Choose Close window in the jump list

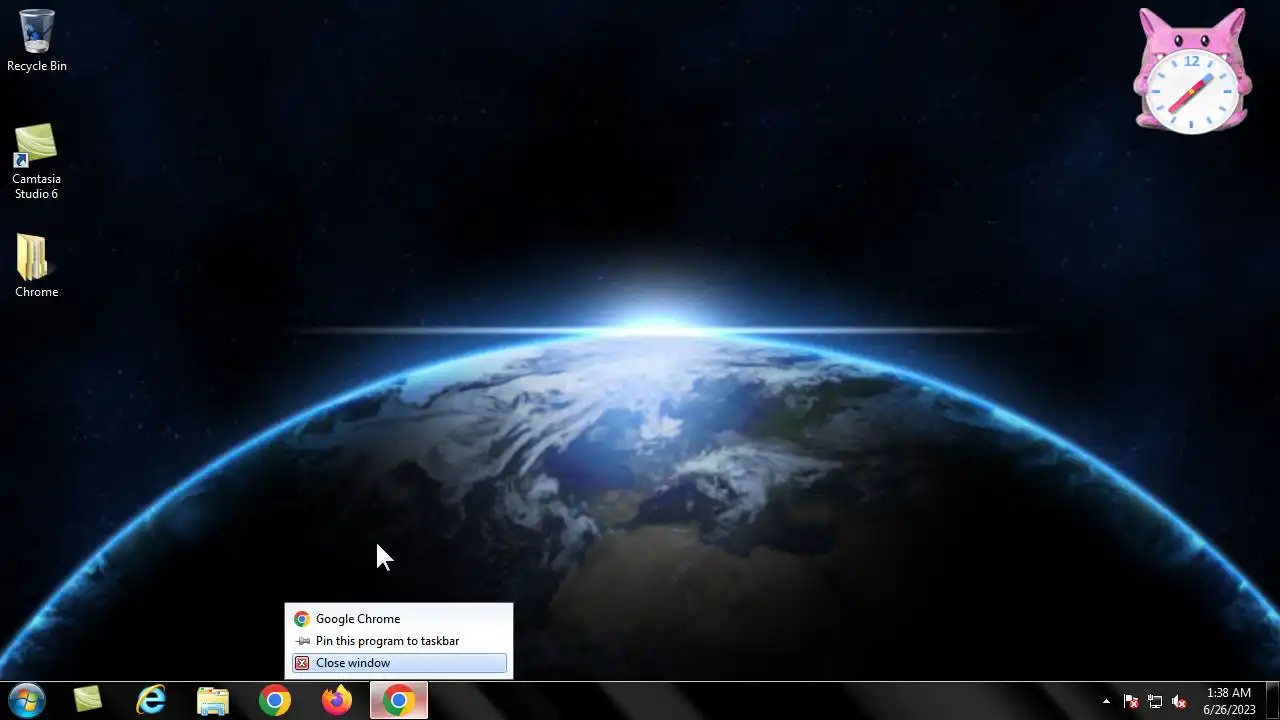pyautogui.click(x=399, y=663)
